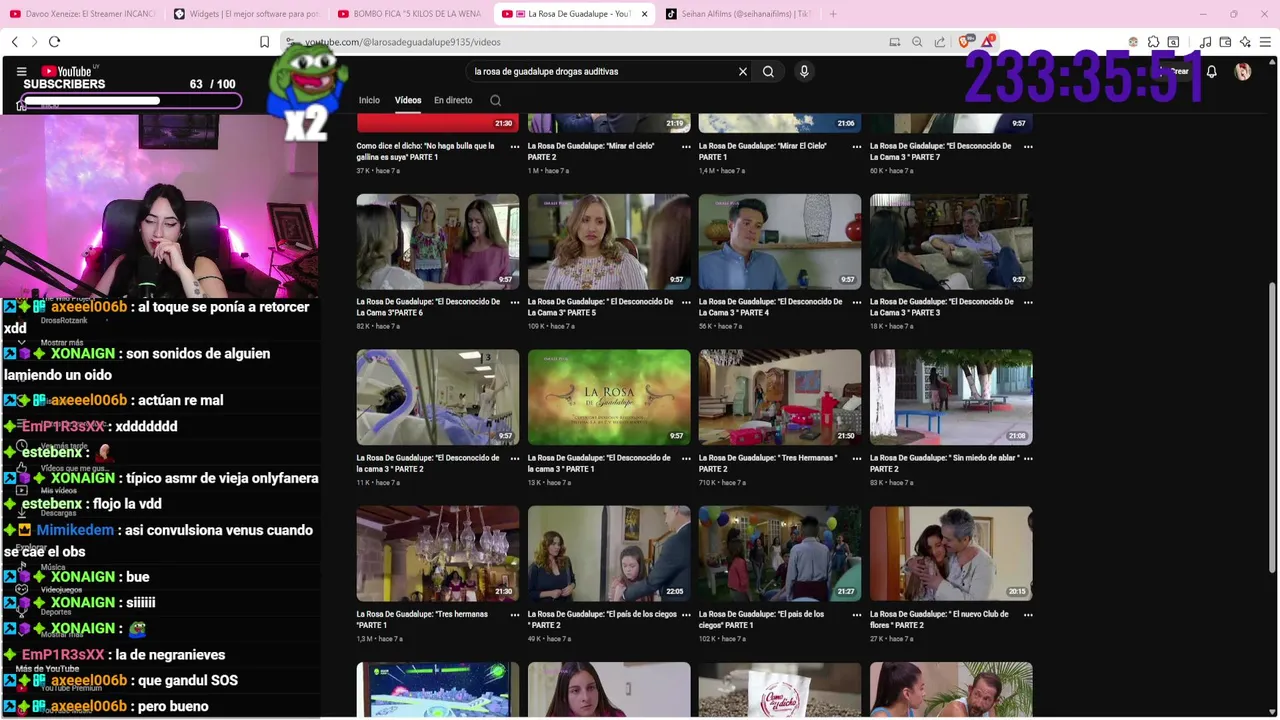The image size is (1280, 720).
Task: Open the browser main menu icon
Action: coord(1266,42)
